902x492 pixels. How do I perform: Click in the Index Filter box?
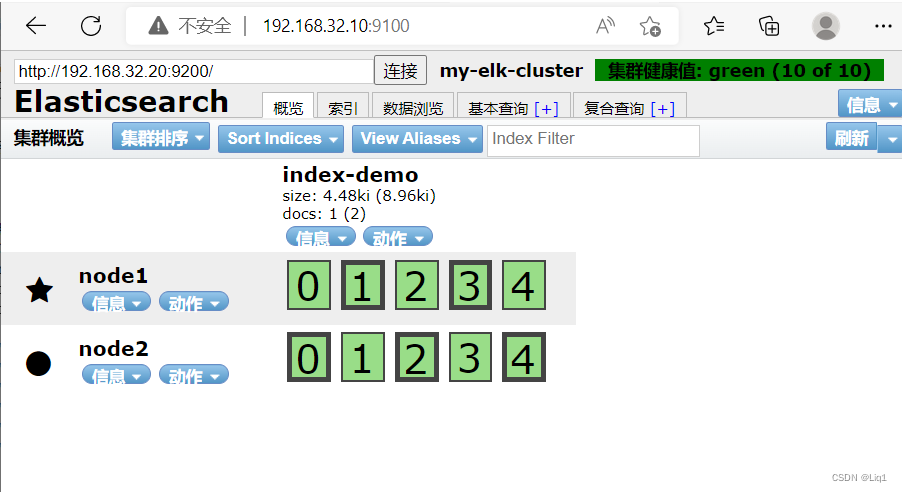click(x=593, y=140)
